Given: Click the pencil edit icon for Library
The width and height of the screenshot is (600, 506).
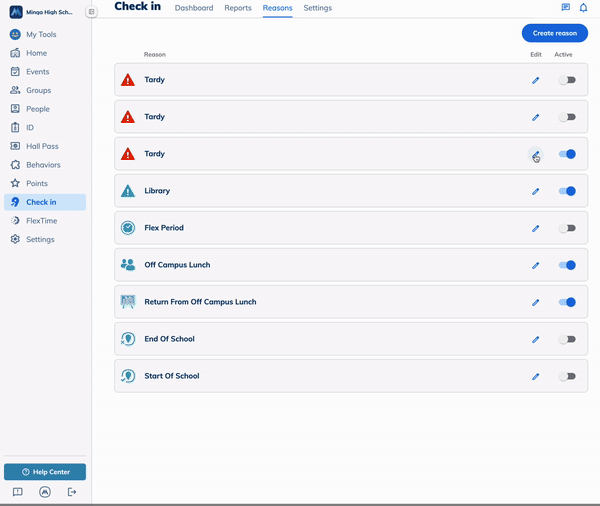Looking at the screenshot, I should point(535,191).
